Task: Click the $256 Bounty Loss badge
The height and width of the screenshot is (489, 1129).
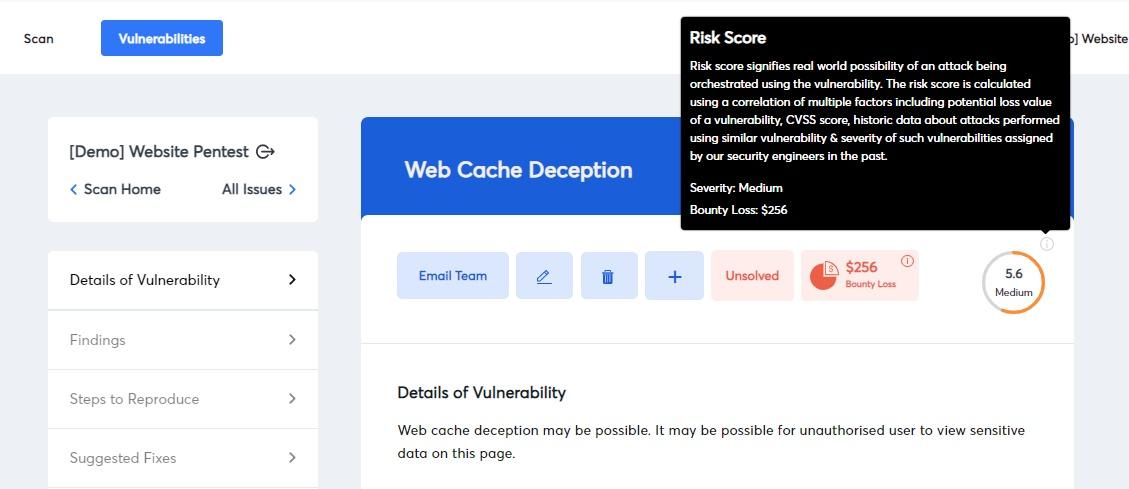Action: coord(860,276)
